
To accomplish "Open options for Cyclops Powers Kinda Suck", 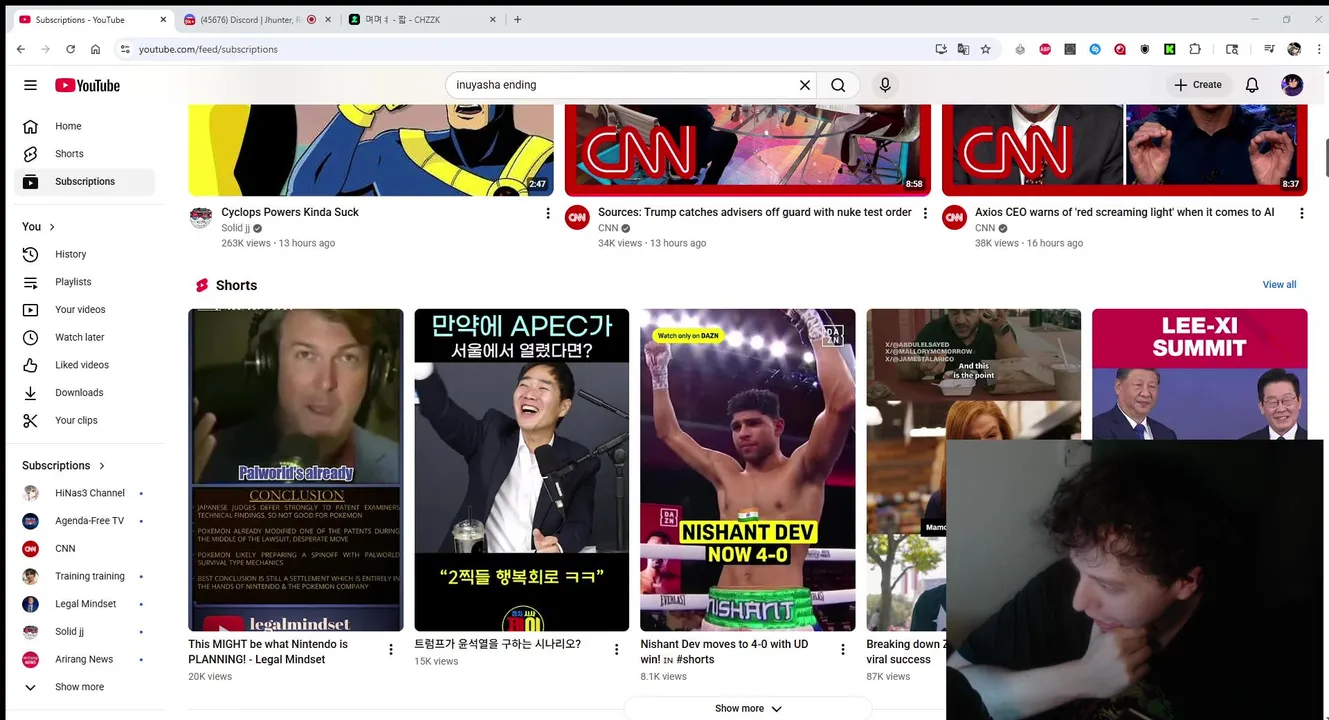I will click(x=547, y=213).
